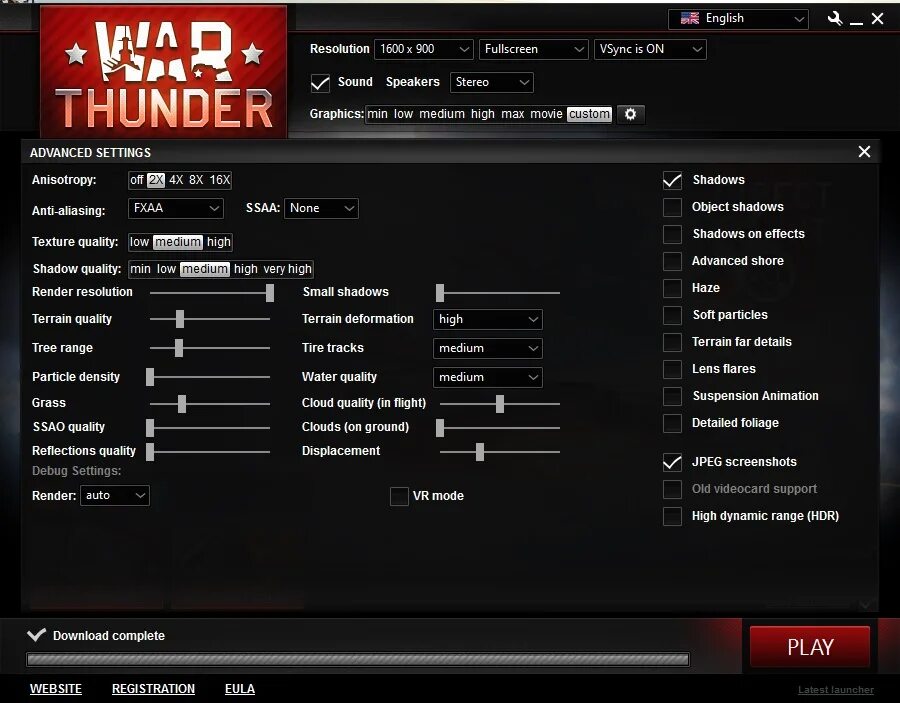Viewport: 900px width, 703px height.
Task: Set Anisotropy to 16X
Action: point(220,180)
